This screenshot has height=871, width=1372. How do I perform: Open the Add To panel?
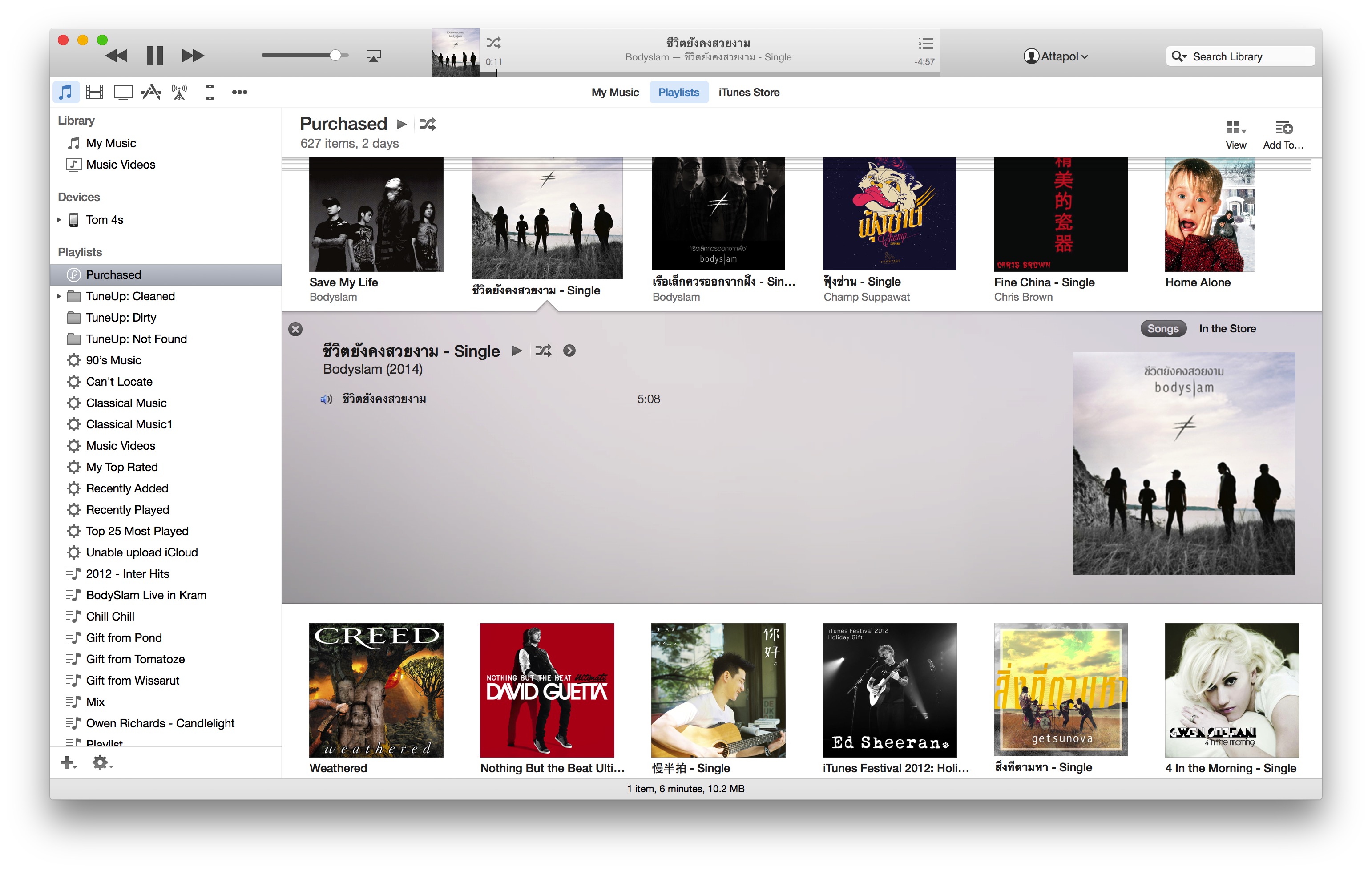1283,134
